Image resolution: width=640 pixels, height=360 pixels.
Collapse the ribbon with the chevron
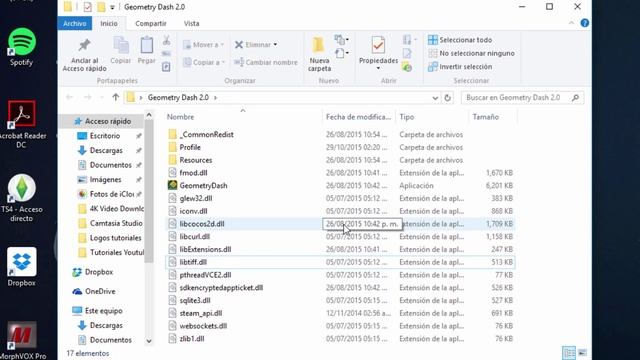571,23
